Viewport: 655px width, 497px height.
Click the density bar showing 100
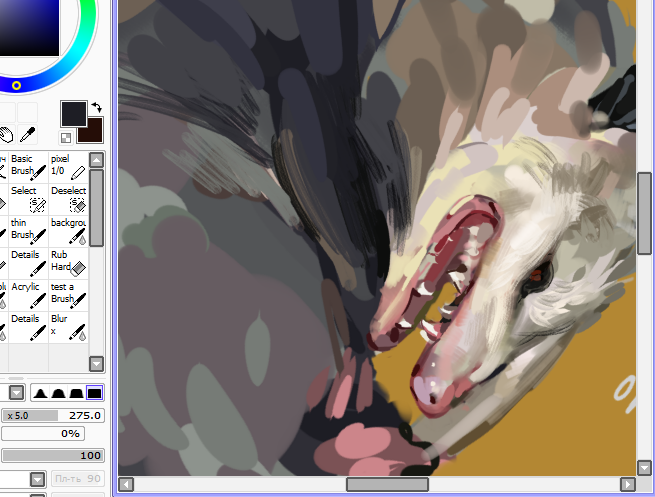53,455
